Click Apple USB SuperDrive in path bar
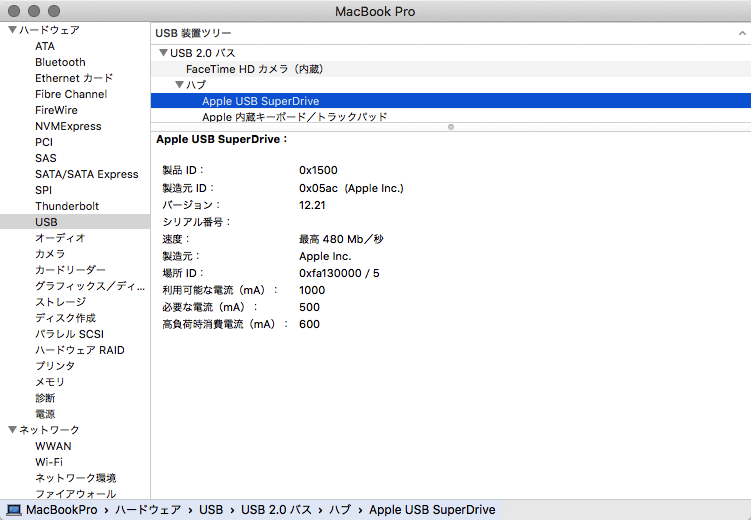Viewport: 751px width, 520px height. pos(432,510)
